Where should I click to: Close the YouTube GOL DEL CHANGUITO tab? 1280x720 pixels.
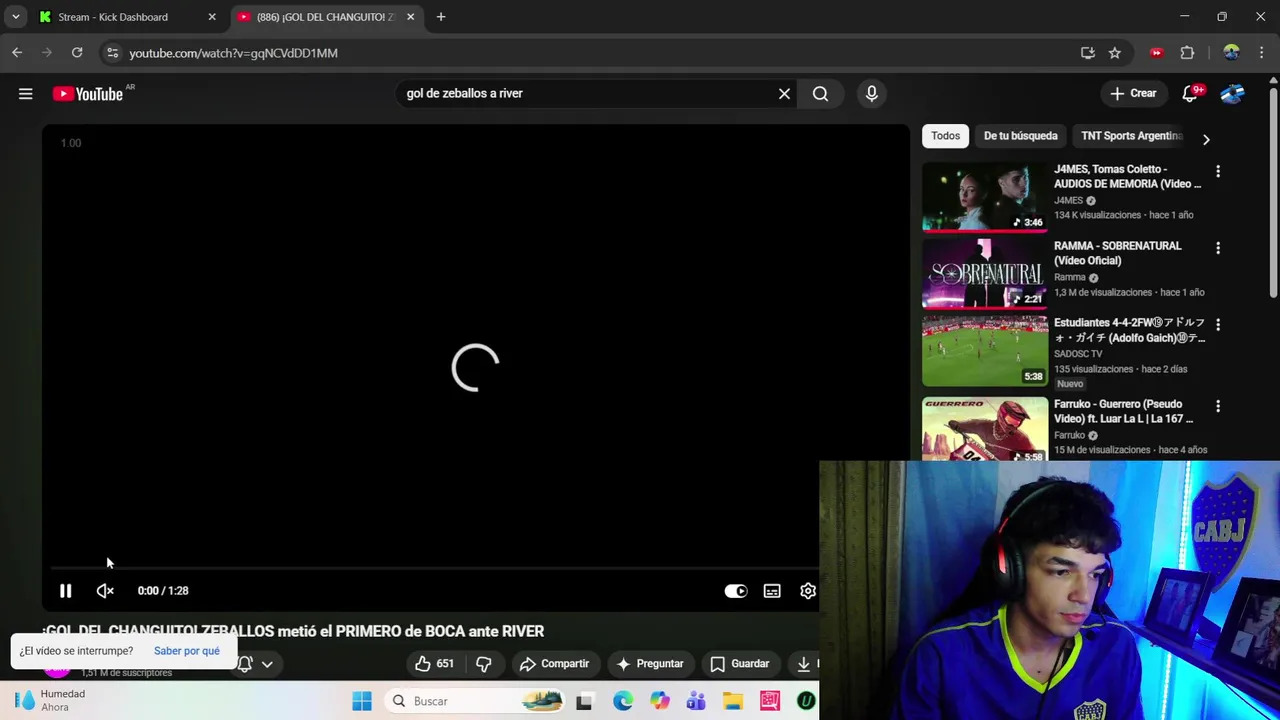[x=410, y=17]
